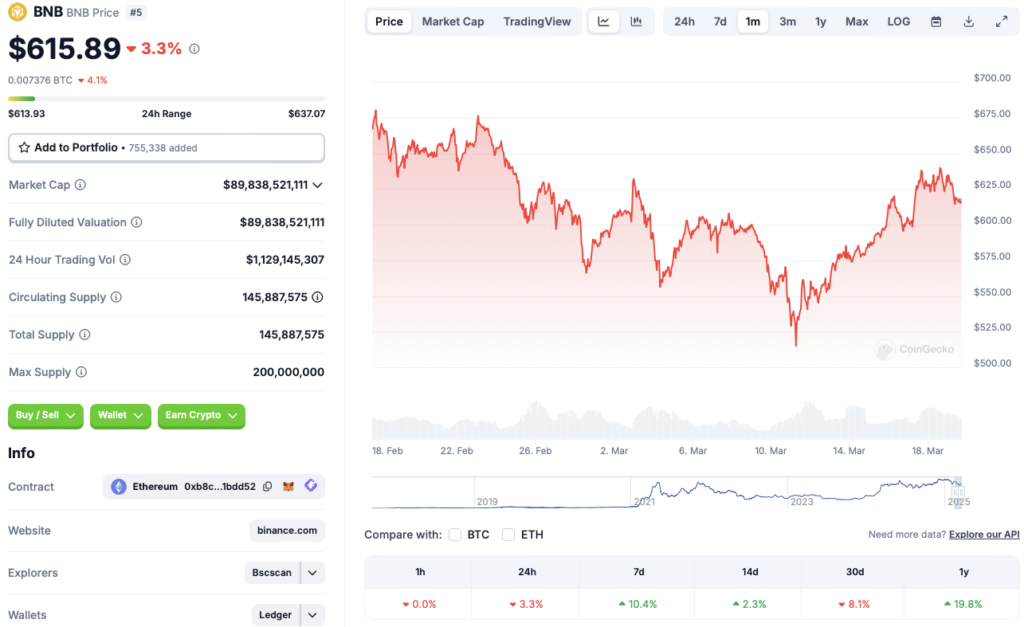Select the line chart view icon
The width and height of the screenshot is (1024, 627).
click(x=603, y=21)
